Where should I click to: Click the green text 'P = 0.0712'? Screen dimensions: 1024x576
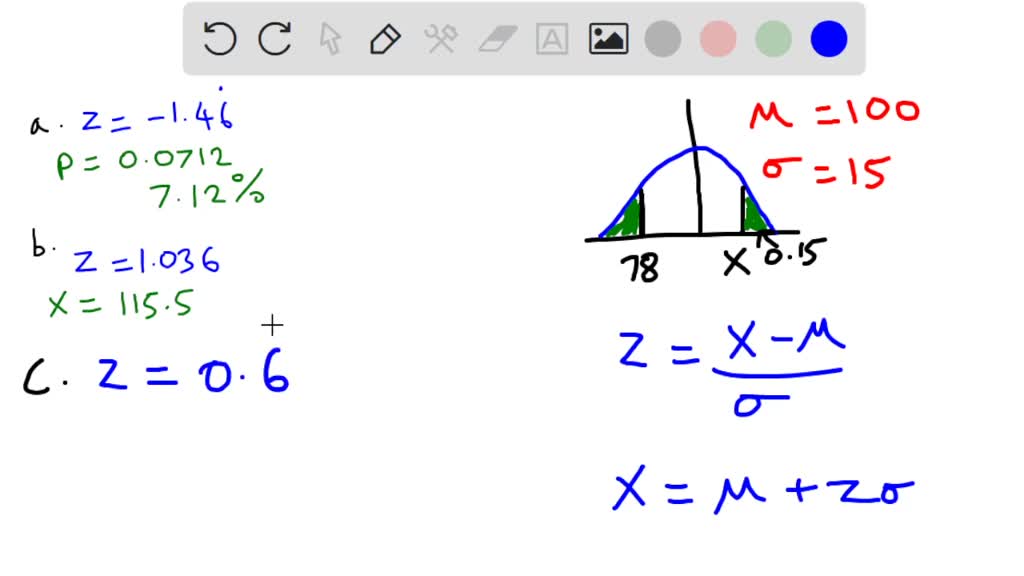[x=144, y=161]
